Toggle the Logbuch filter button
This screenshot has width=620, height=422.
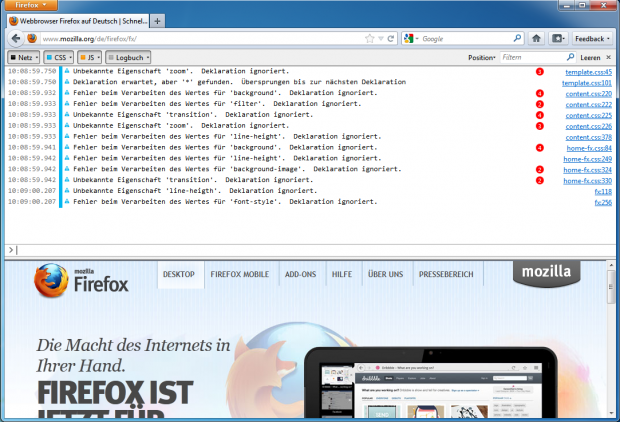126,57
